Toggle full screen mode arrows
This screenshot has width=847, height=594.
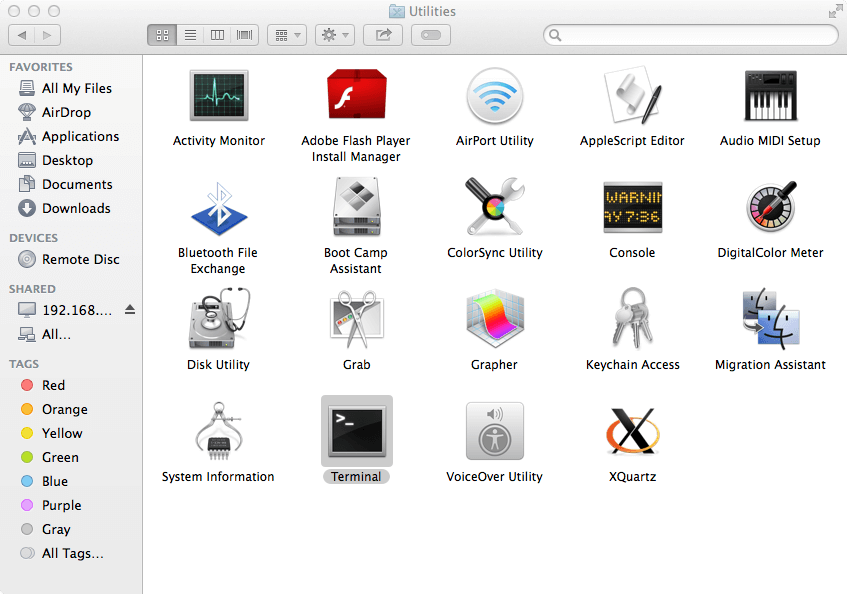click(835, 11)
